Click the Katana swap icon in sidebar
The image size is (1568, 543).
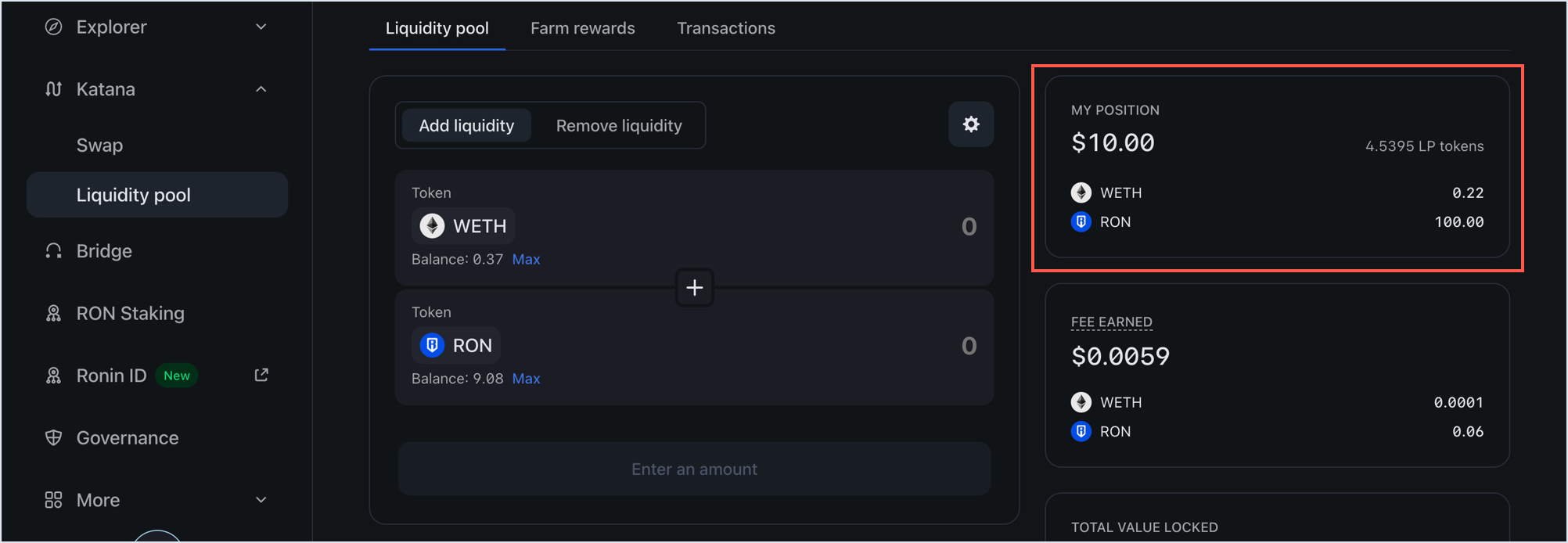pos(53,89)
